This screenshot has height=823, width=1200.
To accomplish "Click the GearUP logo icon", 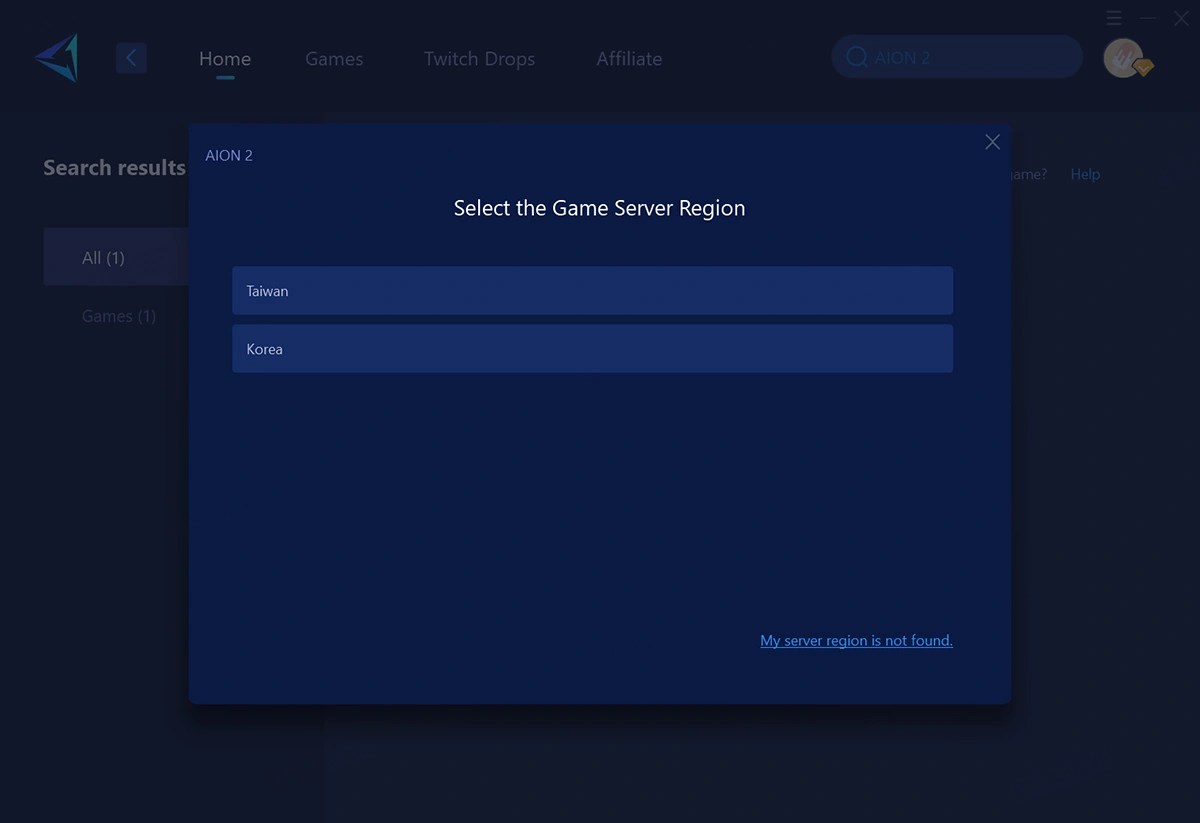I will [57, 58].
